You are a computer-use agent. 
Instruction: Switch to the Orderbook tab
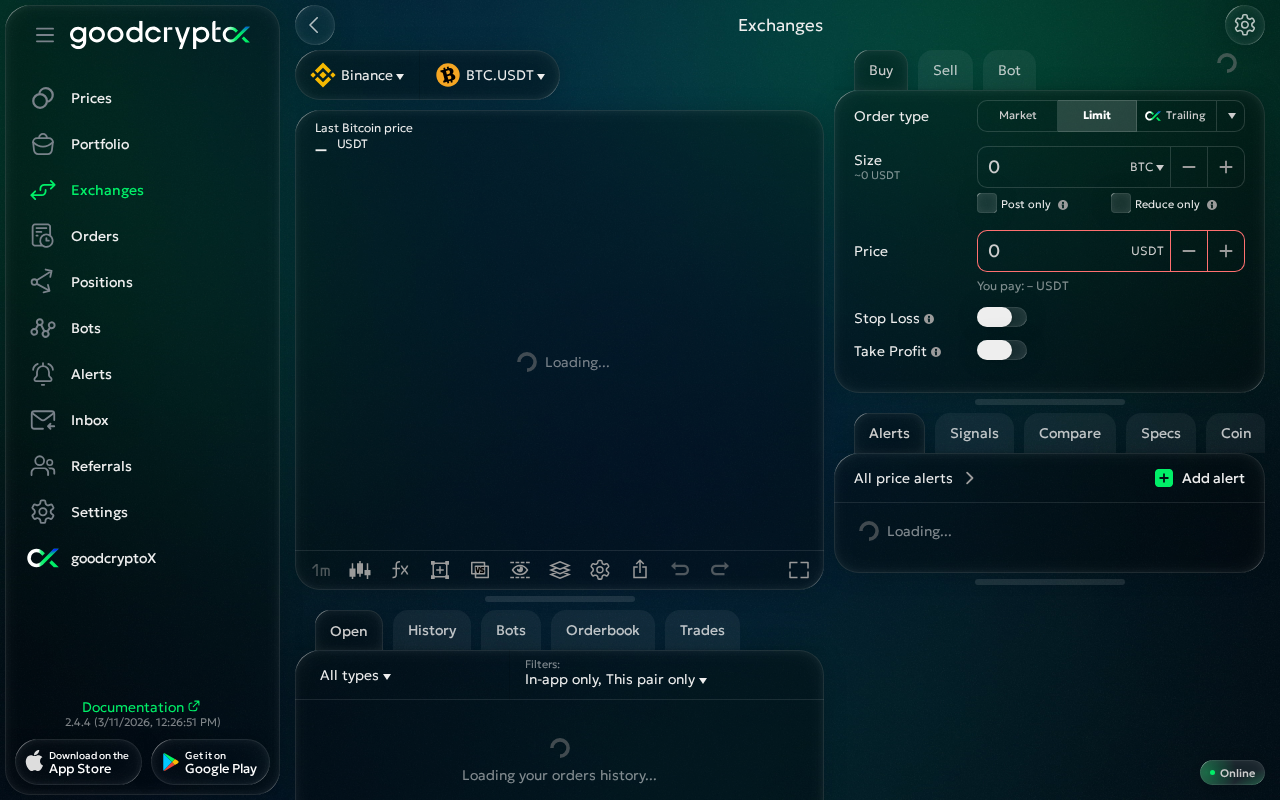603,631
